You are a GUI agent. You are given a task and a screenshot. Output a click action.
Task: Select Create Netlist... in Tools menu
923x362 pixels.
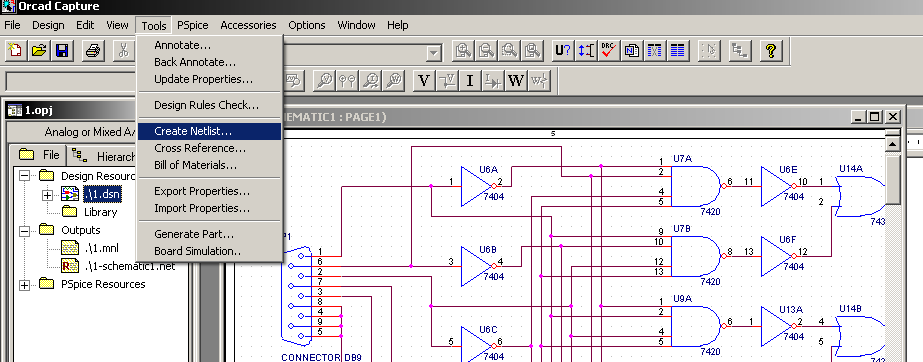(209, 131)
